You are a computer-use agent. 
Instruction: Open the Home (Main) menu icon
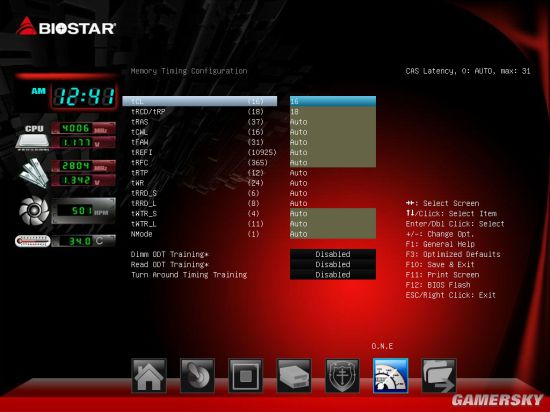(149, 376)
